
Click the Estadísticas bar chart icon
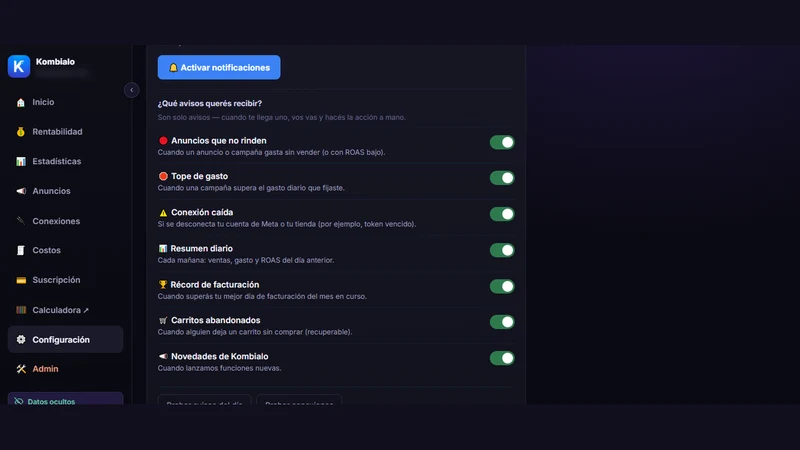20,161
